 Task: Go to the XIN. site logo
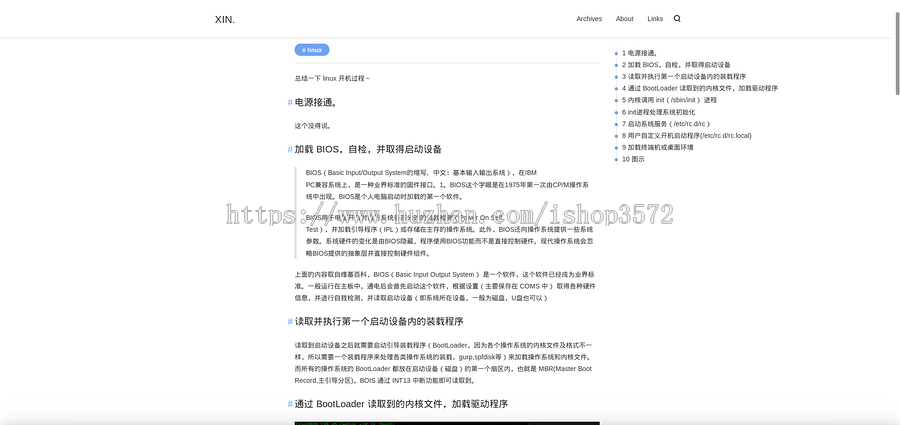[x=225, y=20]
